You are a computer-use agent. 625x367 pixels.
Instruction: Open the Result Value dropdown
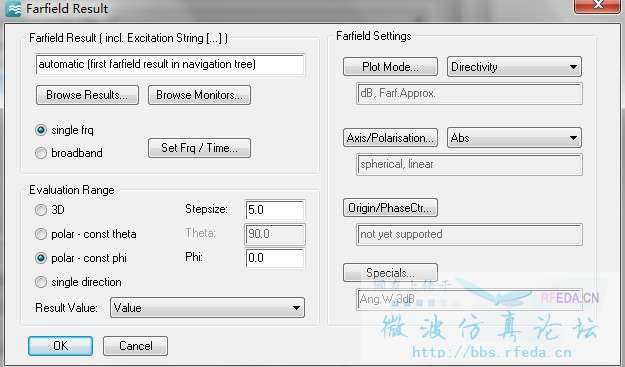pos(207,308)
